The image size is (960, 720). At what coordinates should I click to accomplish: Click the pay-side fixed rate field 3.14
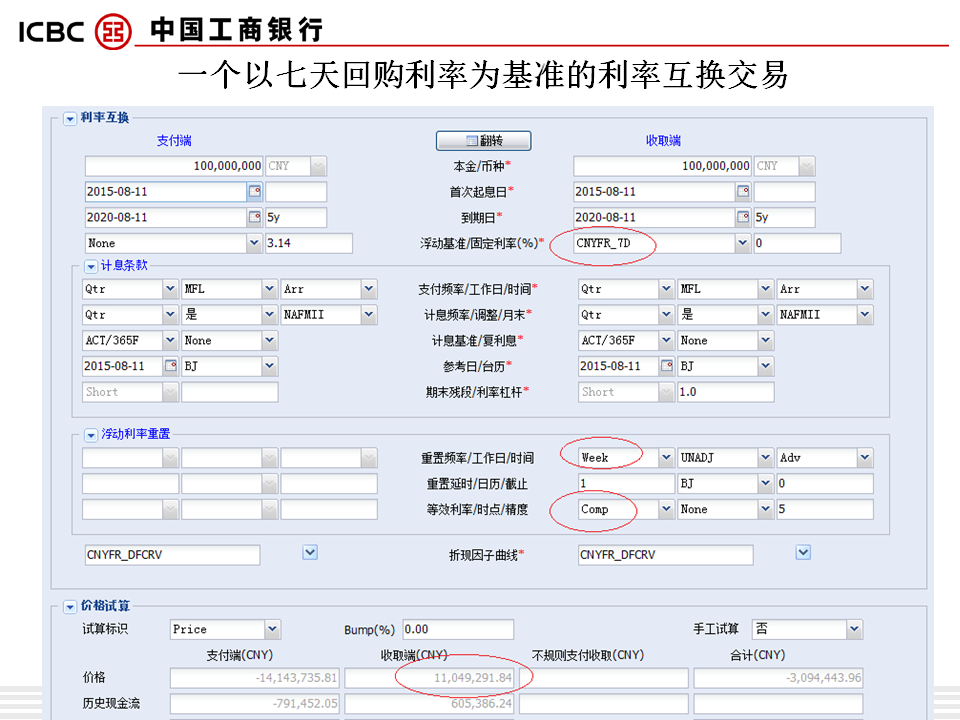point(308,243)
